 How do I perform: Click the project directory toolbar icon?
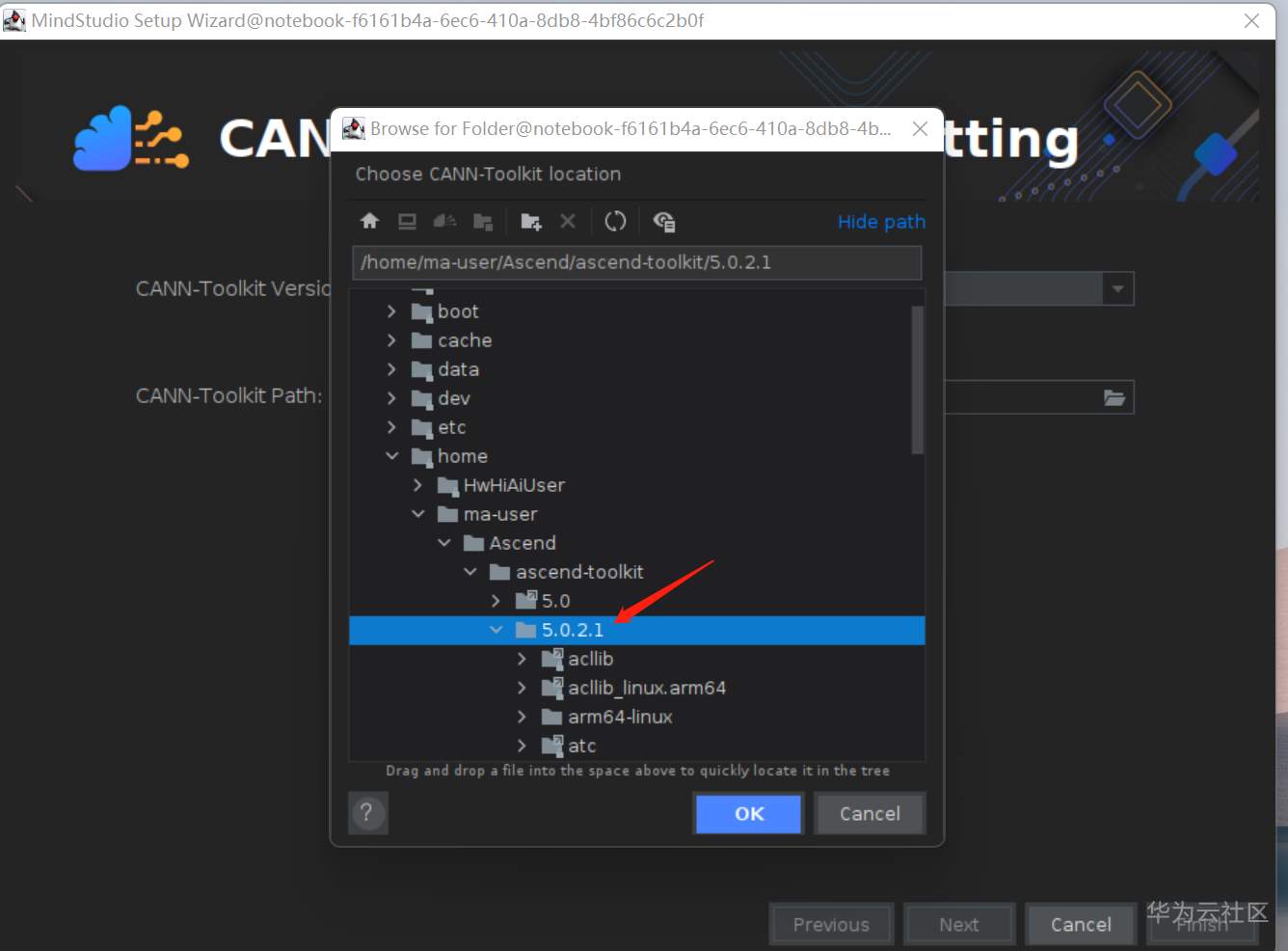444,221
